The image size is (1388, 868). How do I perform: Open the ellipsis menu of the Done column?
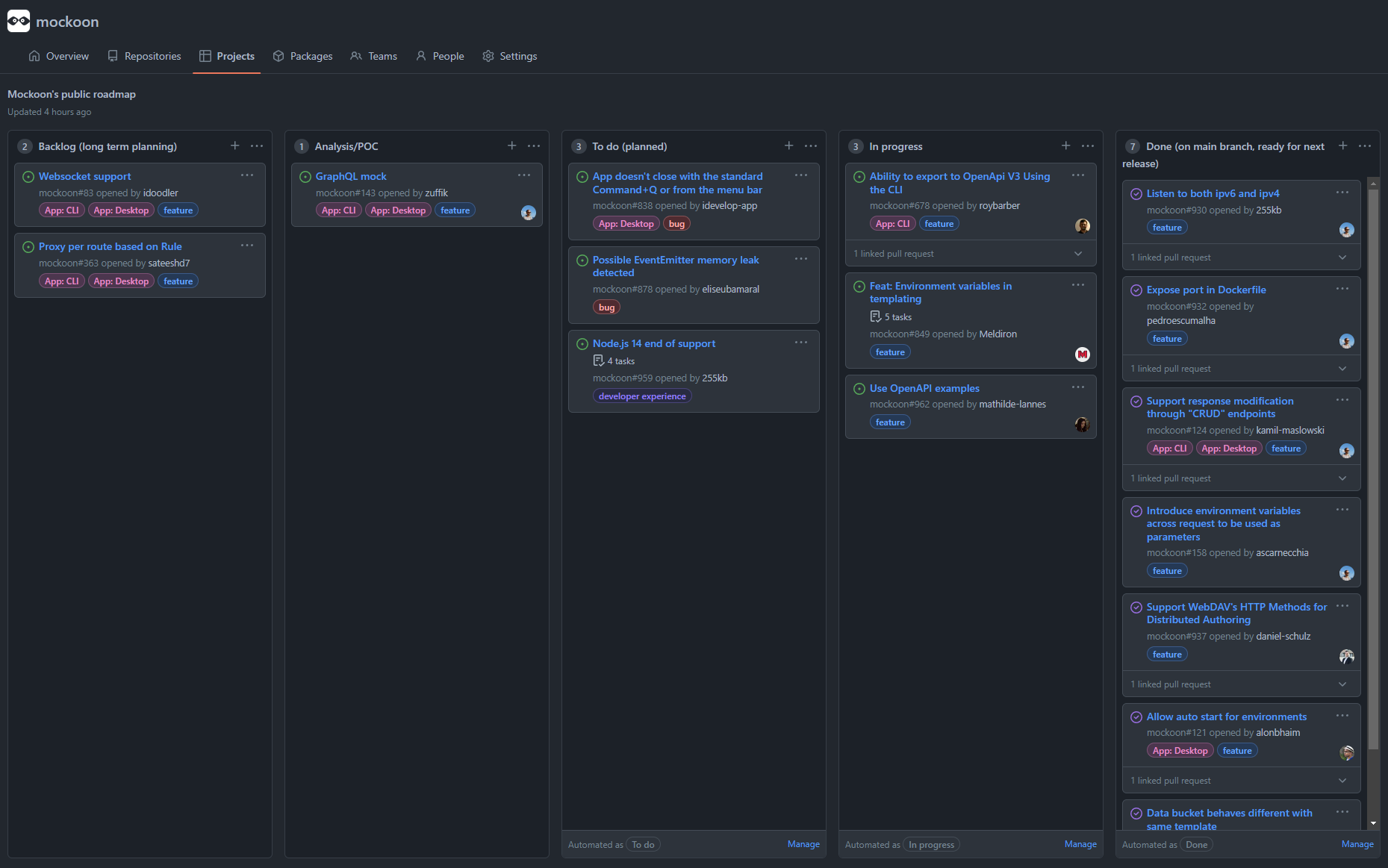tap(1366, 146)
